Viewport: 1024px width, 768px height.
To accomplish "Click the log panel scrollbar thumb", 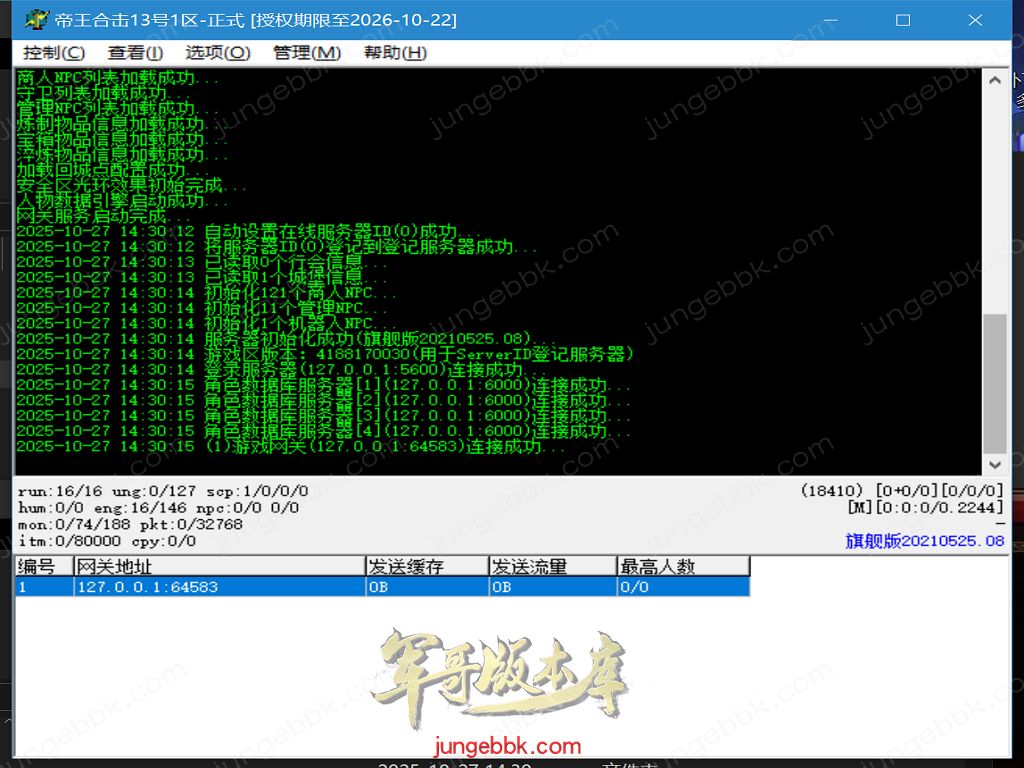I will pos(995,383).
